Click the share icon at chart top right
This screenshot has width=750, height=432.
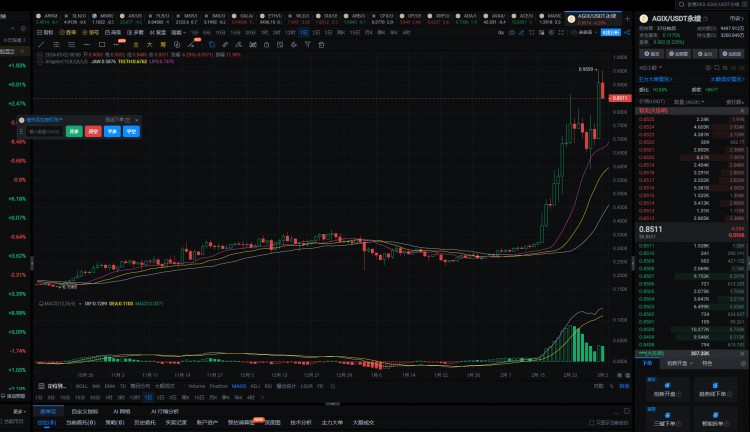point(627,33)
